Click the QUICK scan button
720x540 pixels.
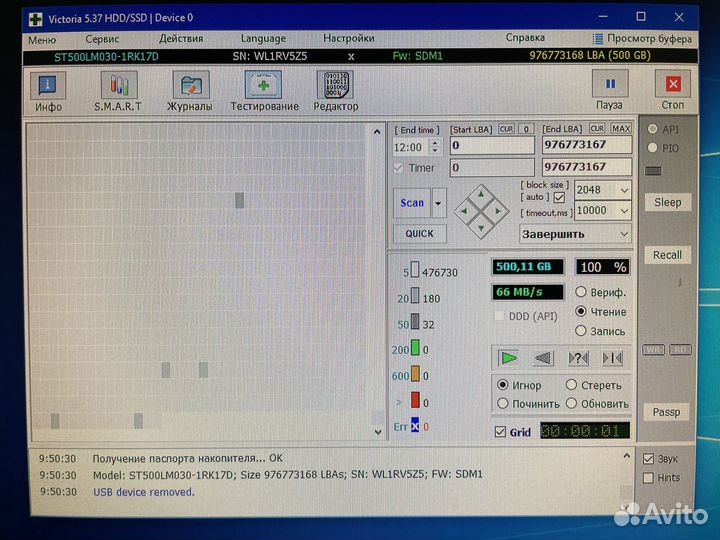coord(419,233)
